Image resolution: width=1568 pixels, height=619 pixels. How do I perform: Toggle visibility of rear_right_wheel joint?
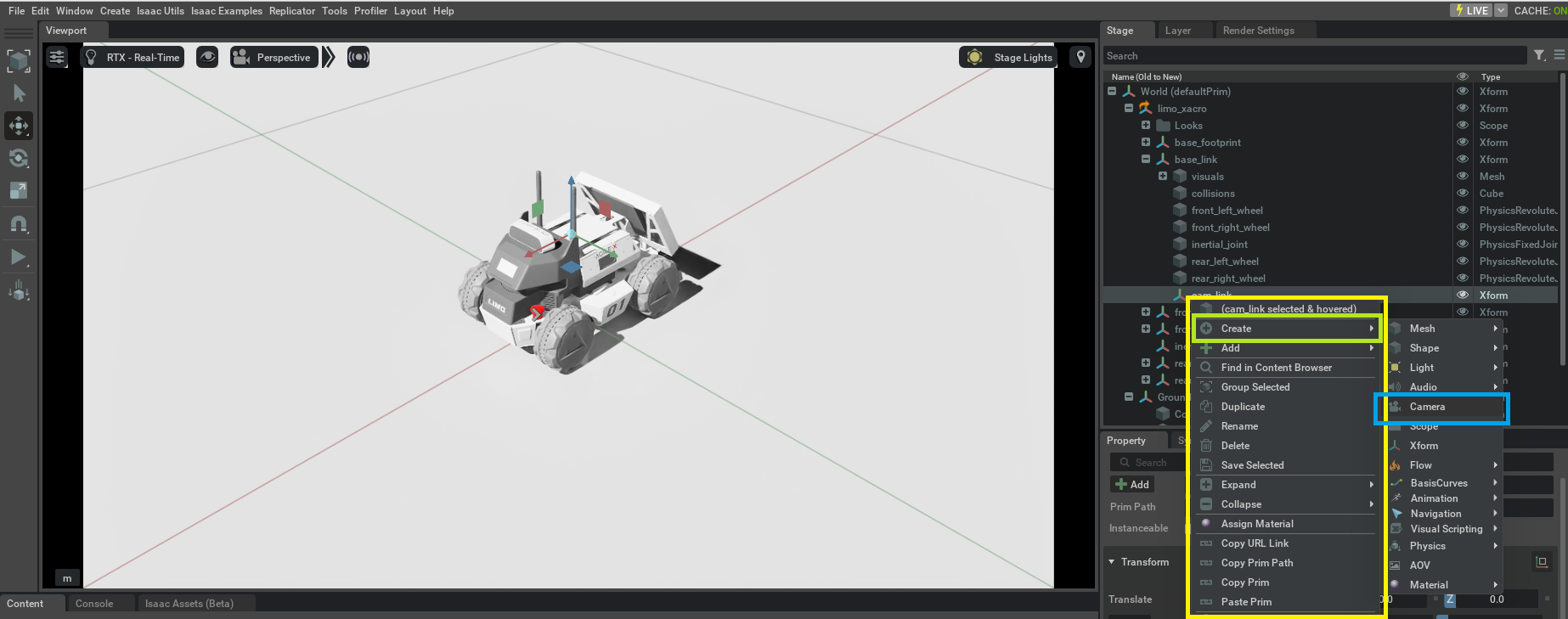[1463, 278]
